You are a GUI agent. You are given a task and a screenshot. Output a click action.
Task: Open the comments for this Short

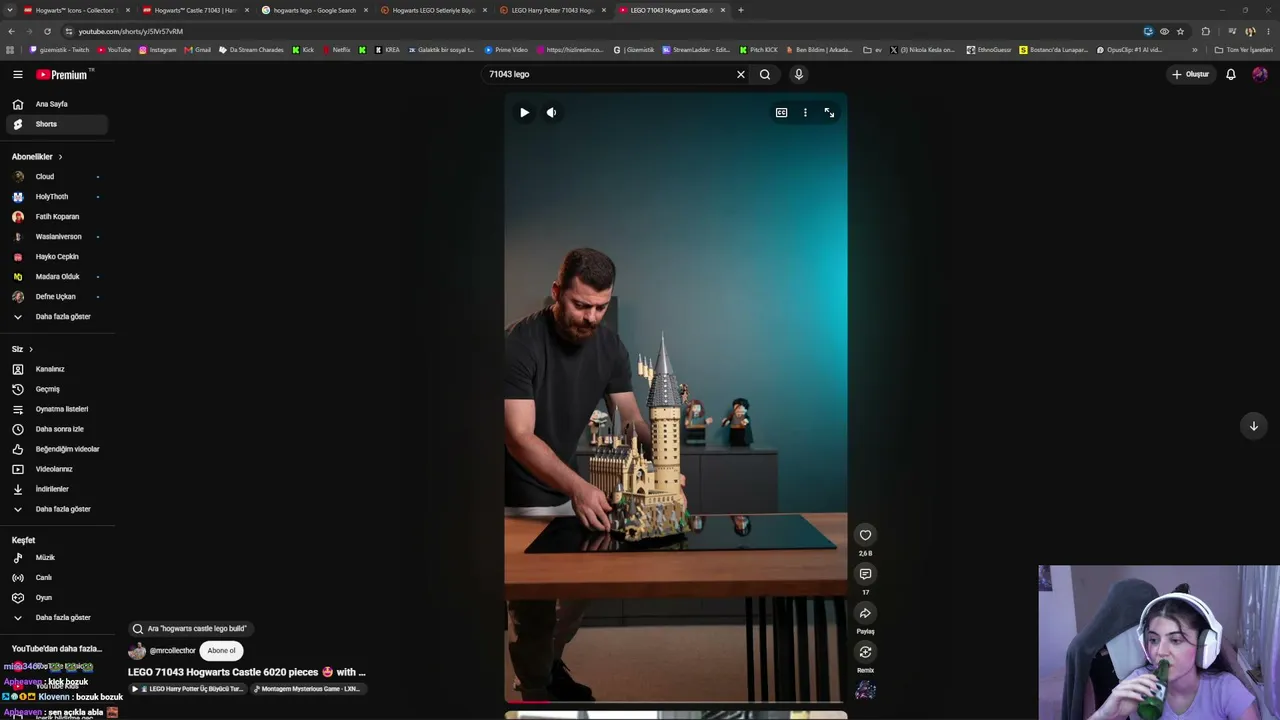pos(865,574)
